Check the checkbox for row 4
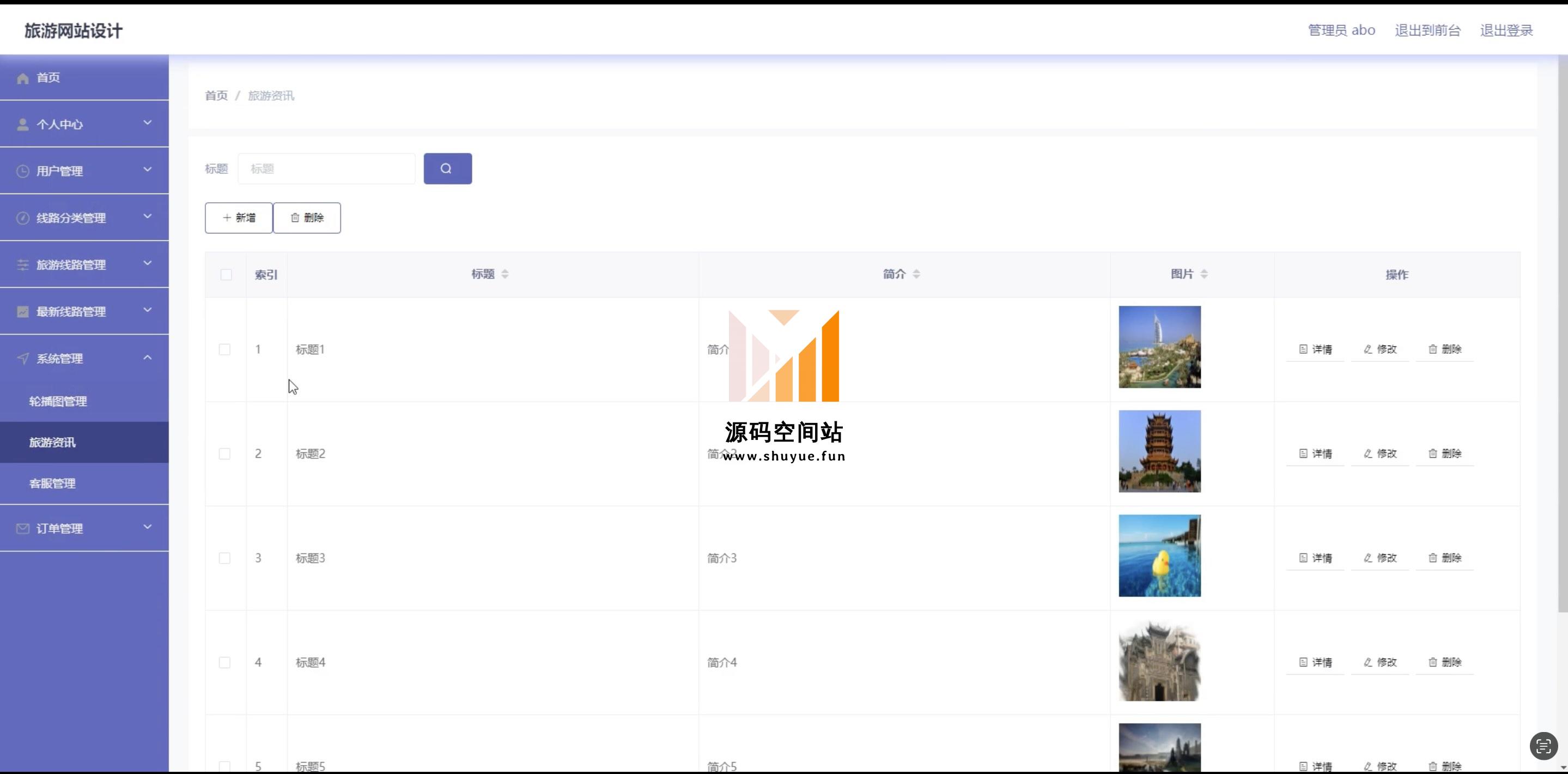The image size is (1568, 774). [x=224, y=662]
